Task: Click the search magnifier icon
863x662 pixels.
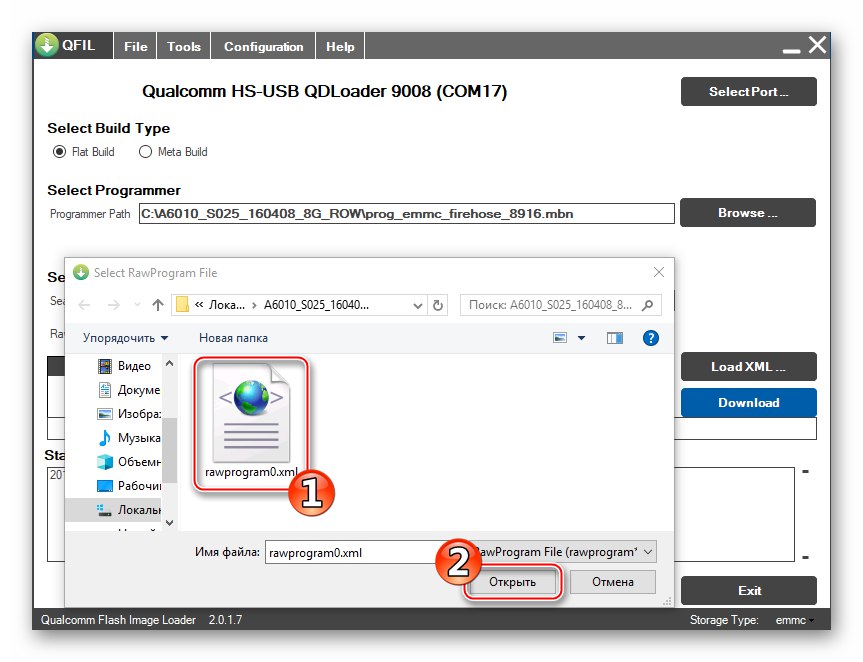Action: pyautogui.click(x=648, y=305)
